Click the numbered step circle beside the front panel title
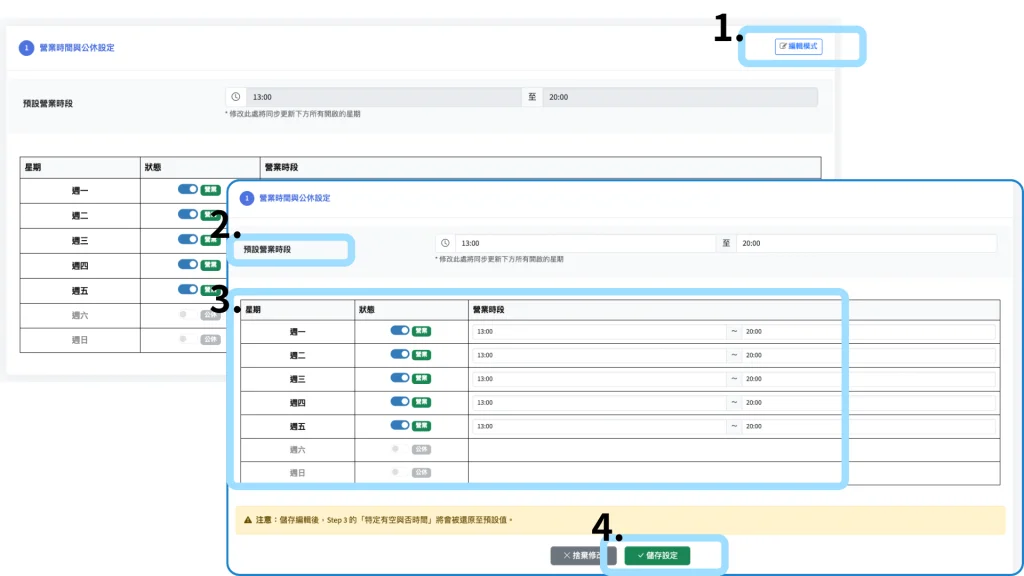Screen dimensions: 1024x576 246,198
